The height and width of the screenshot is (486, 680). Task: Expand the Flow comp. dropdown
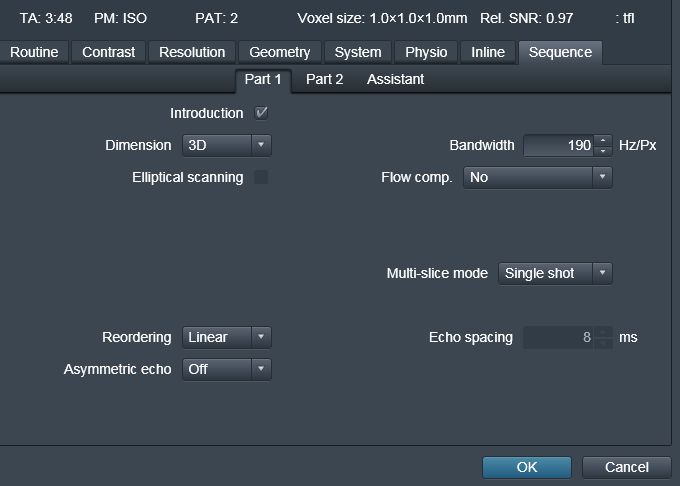tap(537, 177)
